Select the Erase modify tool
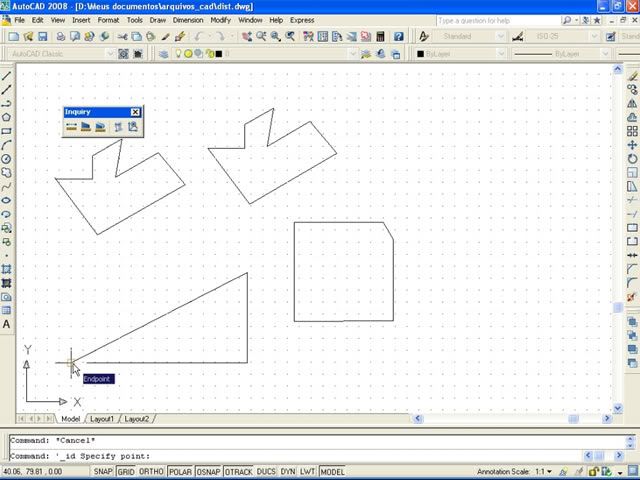640x480 pixels. click(x=632, y=76)
